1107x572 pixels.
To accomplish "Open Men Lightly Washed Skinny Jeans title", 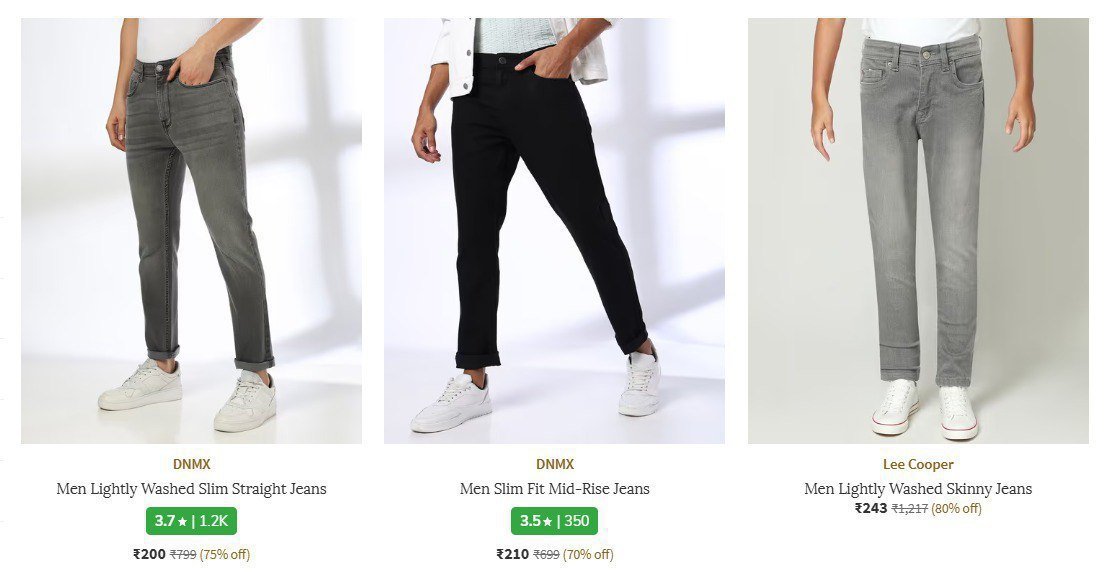I will (x=918, y=489).
